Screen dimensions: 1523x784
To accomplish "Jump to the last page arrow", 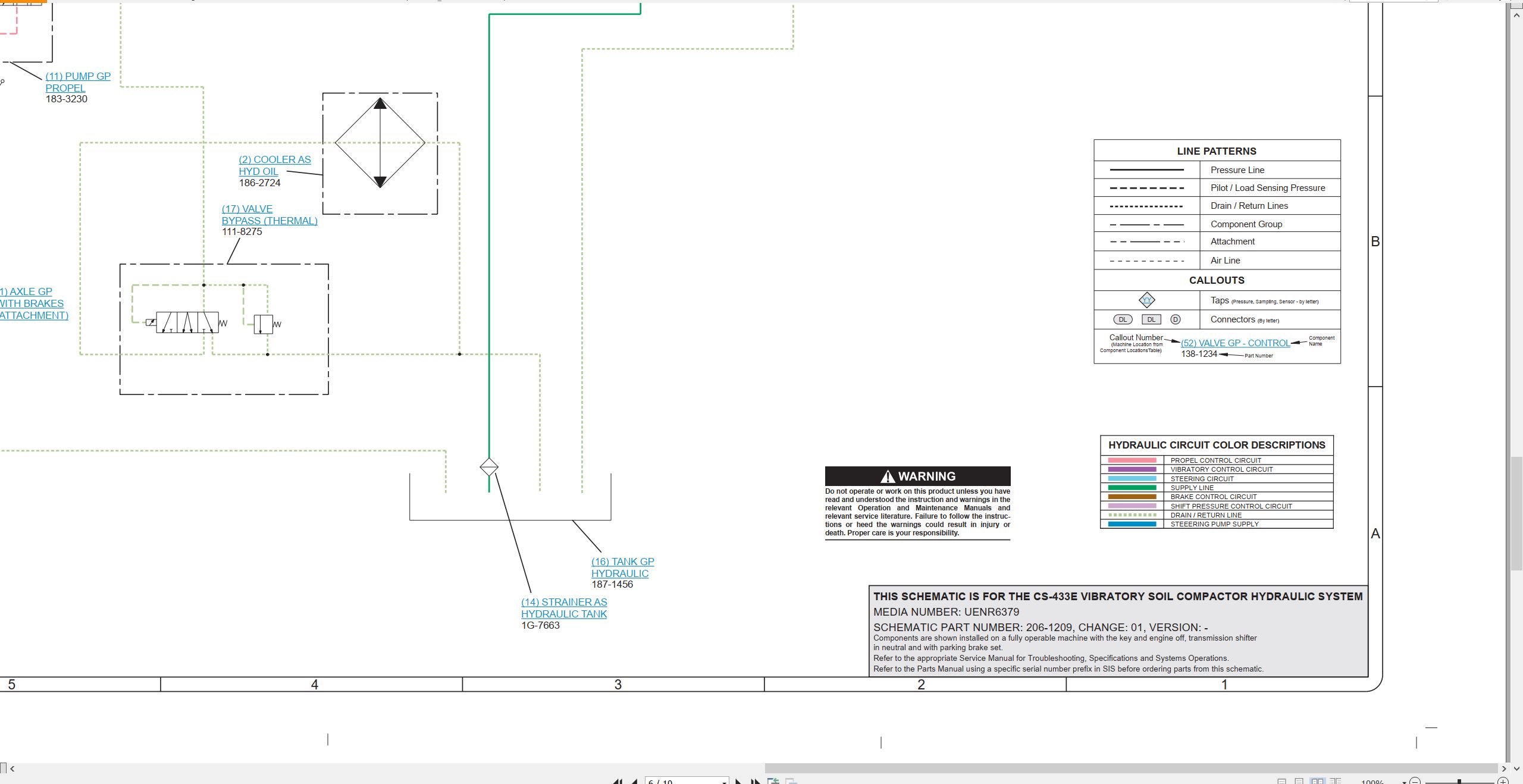I will click(756, 782).
